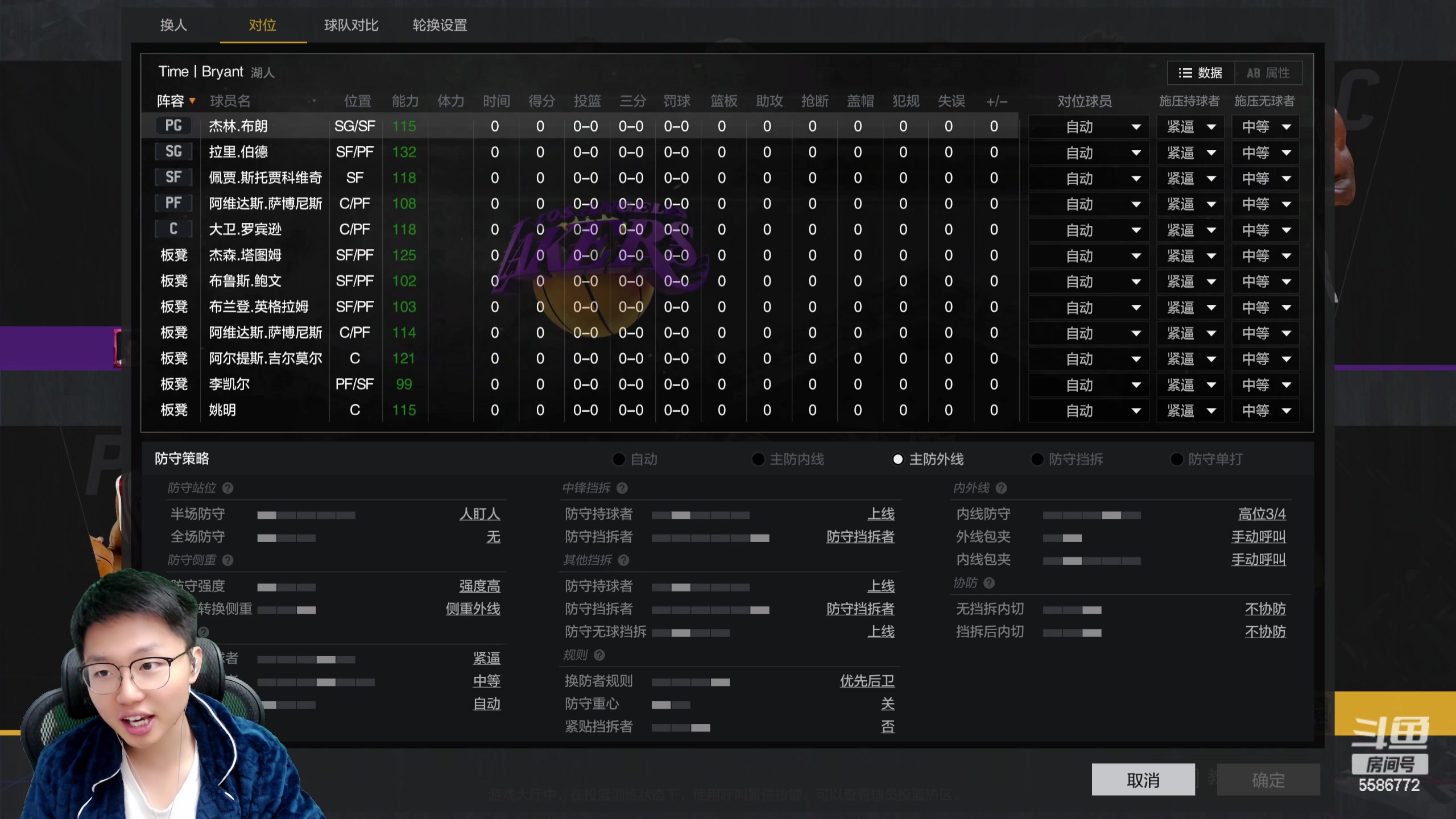Switch to the 球队对比 tab
This screenshot has width=1456, height=819.
(x=350, y=26)
